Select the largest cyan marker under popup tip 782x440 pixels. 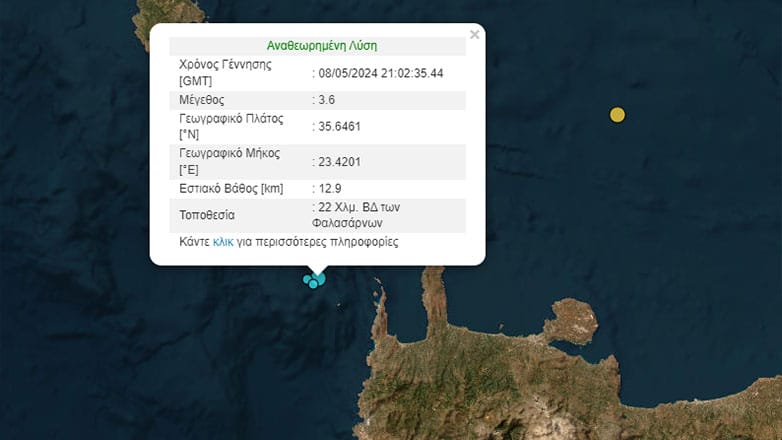tap(319, 278)
